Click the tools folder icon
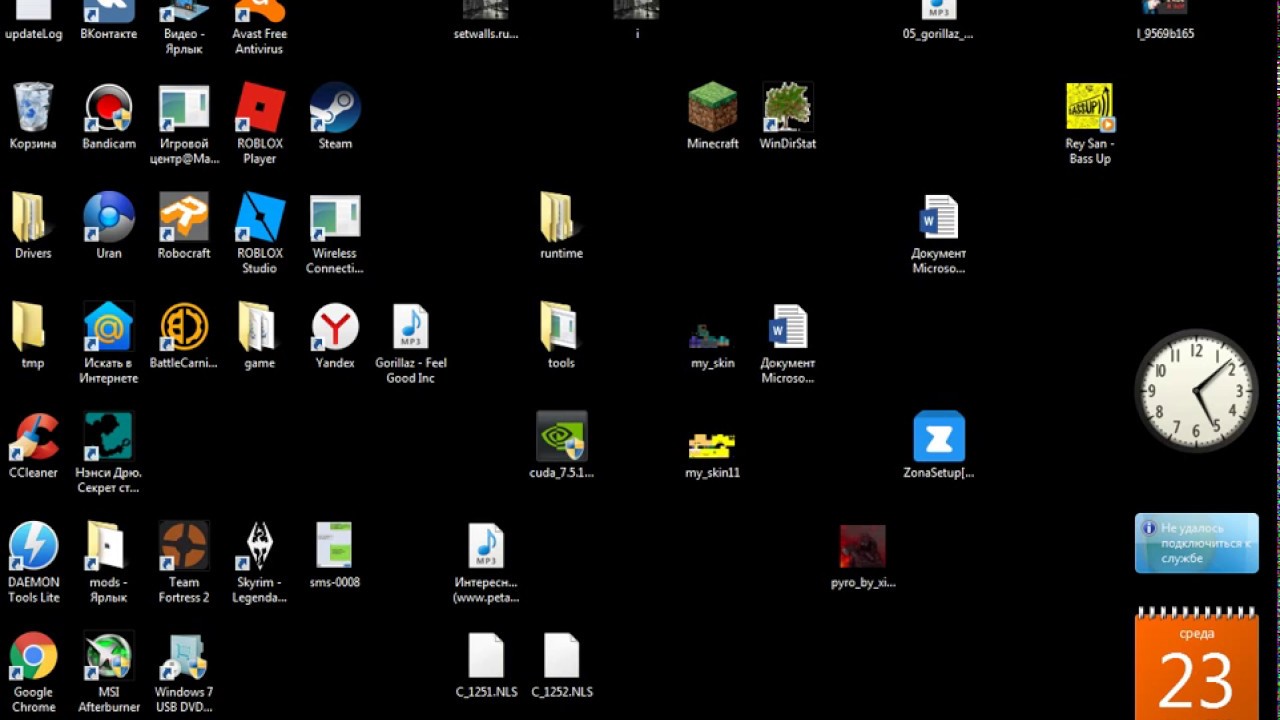The image size is (1280, 720). tap(561, 327)
